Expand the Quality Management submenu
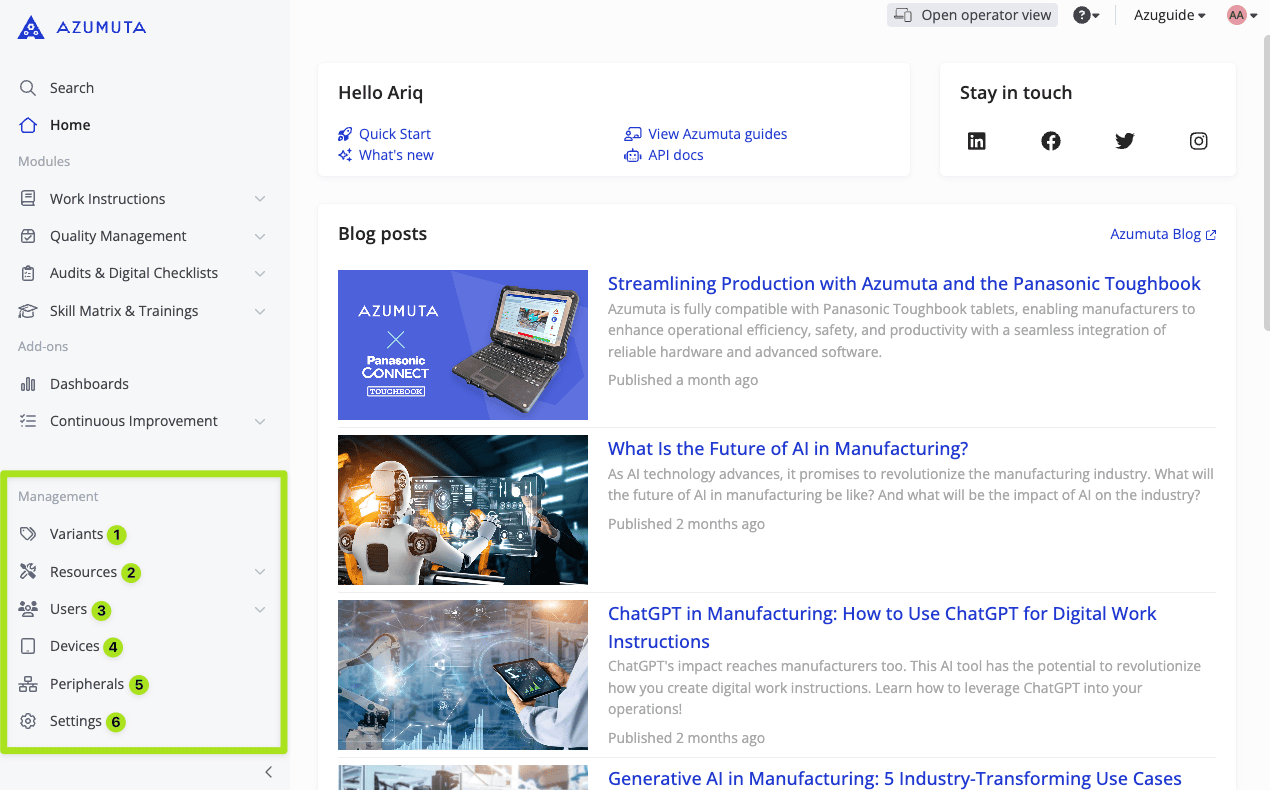1270x790 pixels. coord(260,236)
